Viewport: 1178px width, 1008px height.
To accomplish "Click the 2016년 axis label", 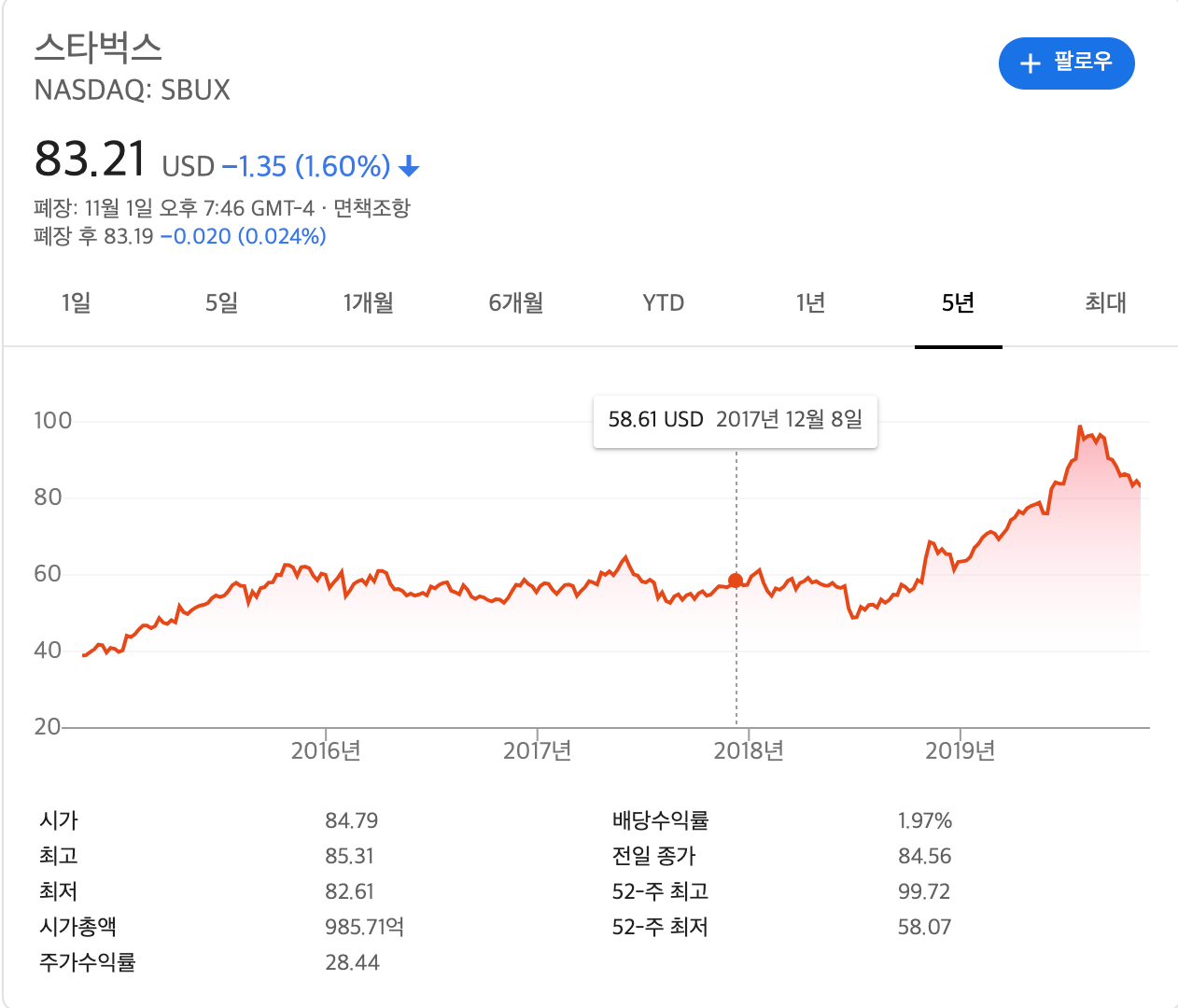I will (x=326, y=750).
